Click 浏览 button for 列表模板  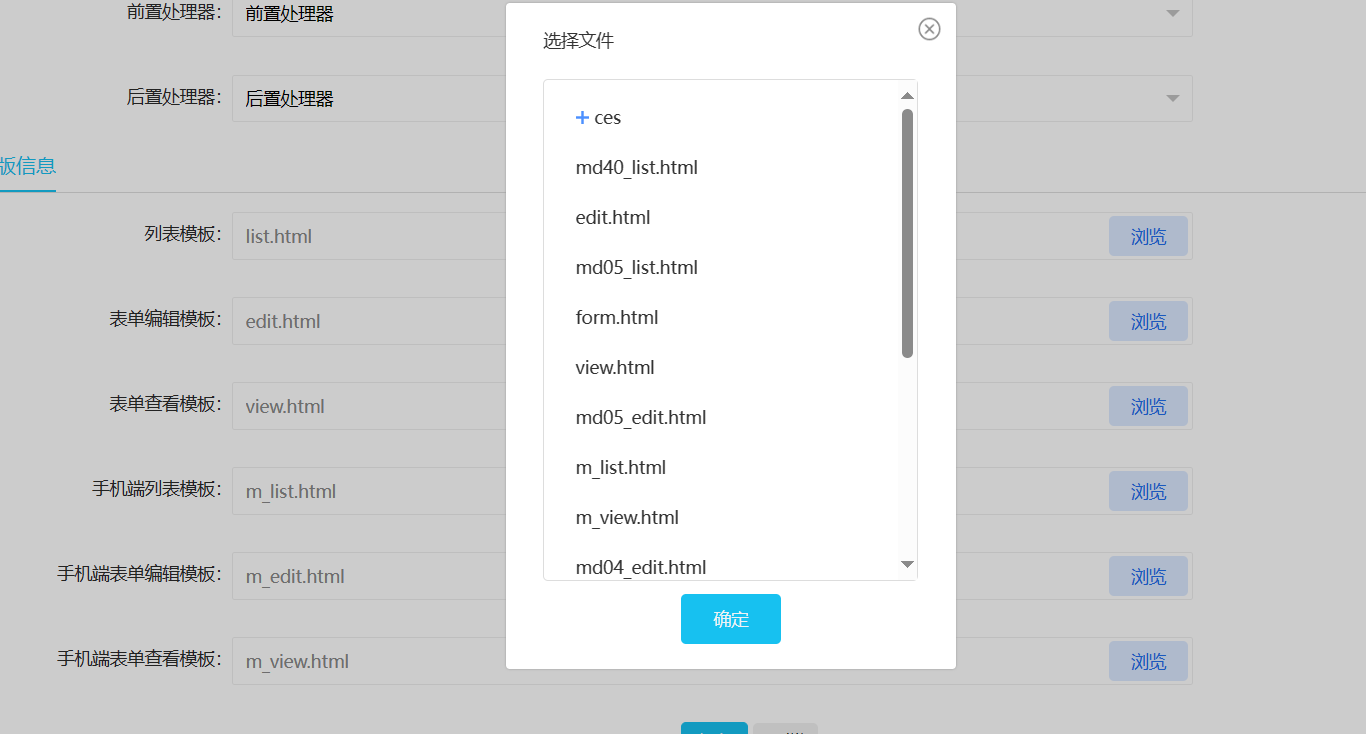(x=1147, y=237)
